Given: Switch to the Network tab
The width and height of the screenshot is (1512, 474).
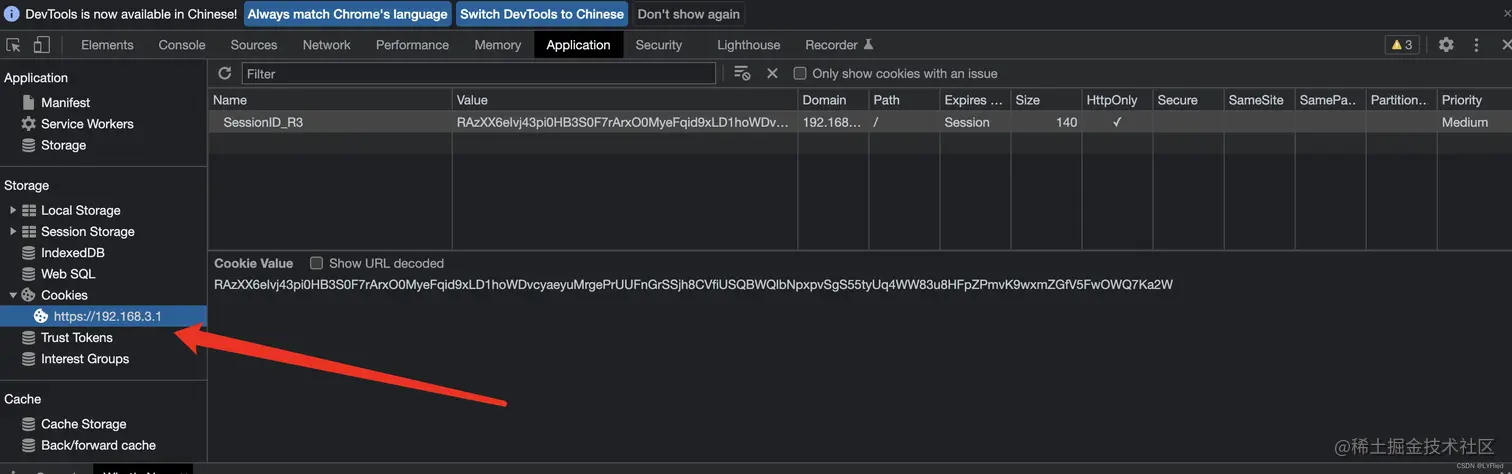Looking at the screenshot, I should (x=327, y=45).
